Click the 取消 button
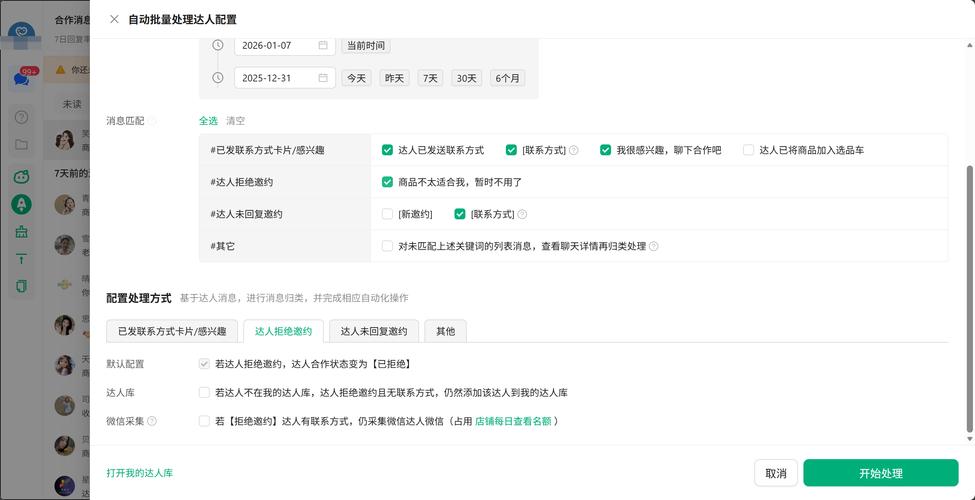The width and height of the screenshot is (975, 500). [775, 473]
